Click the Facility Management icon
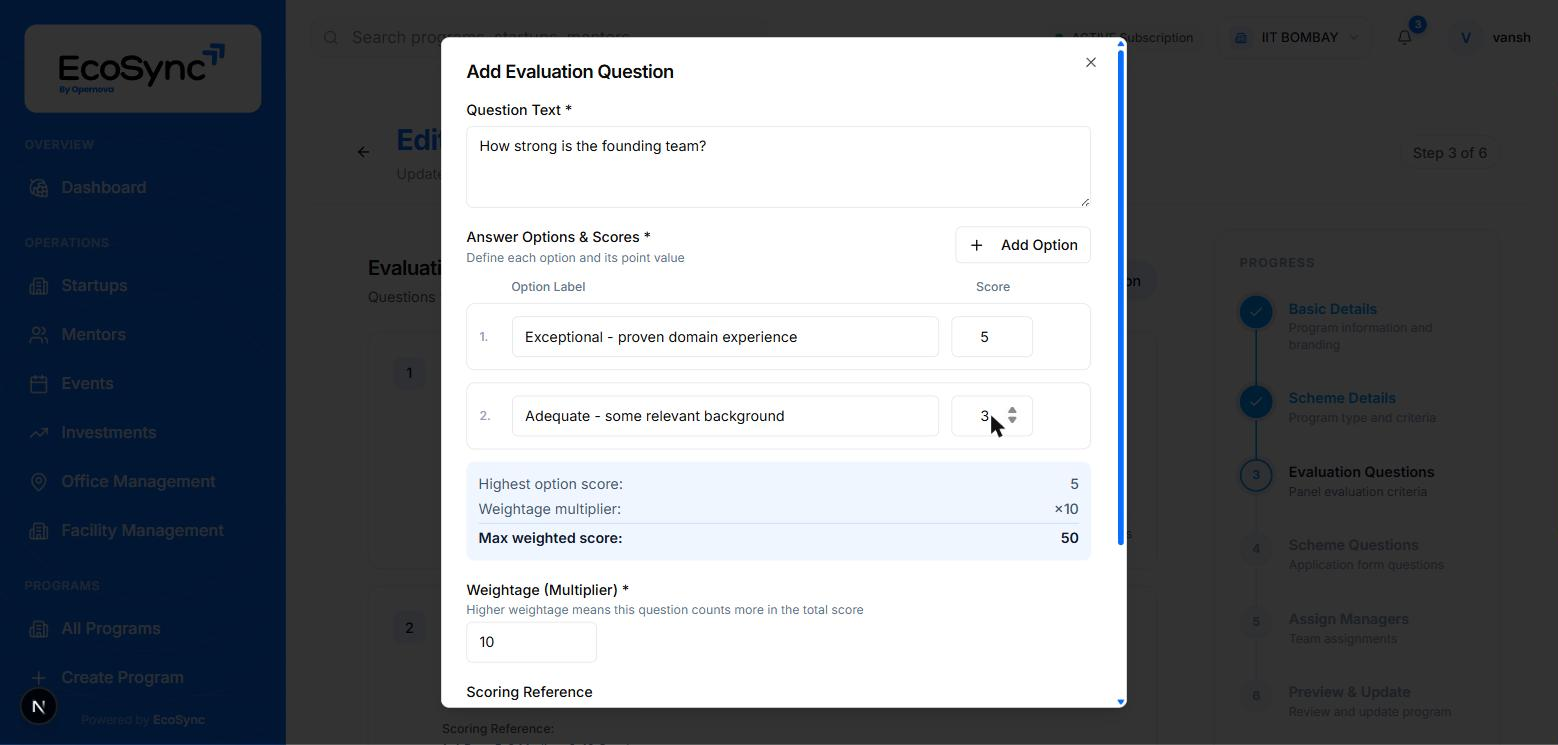This screenshot has height=745, width=1558. click(39, 531)
